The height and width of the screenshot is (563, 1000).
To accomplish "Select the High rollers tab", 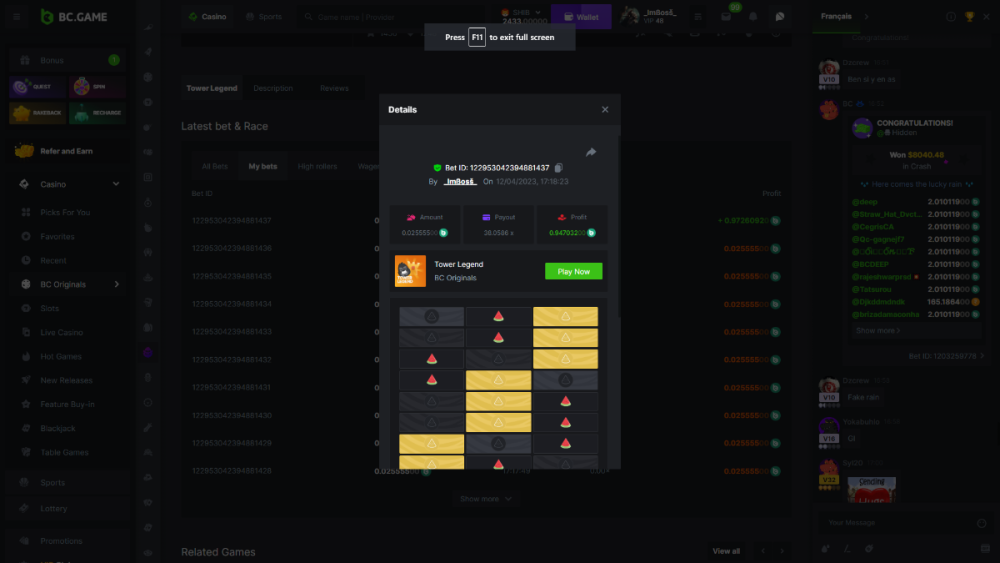I will click(317, 166).
